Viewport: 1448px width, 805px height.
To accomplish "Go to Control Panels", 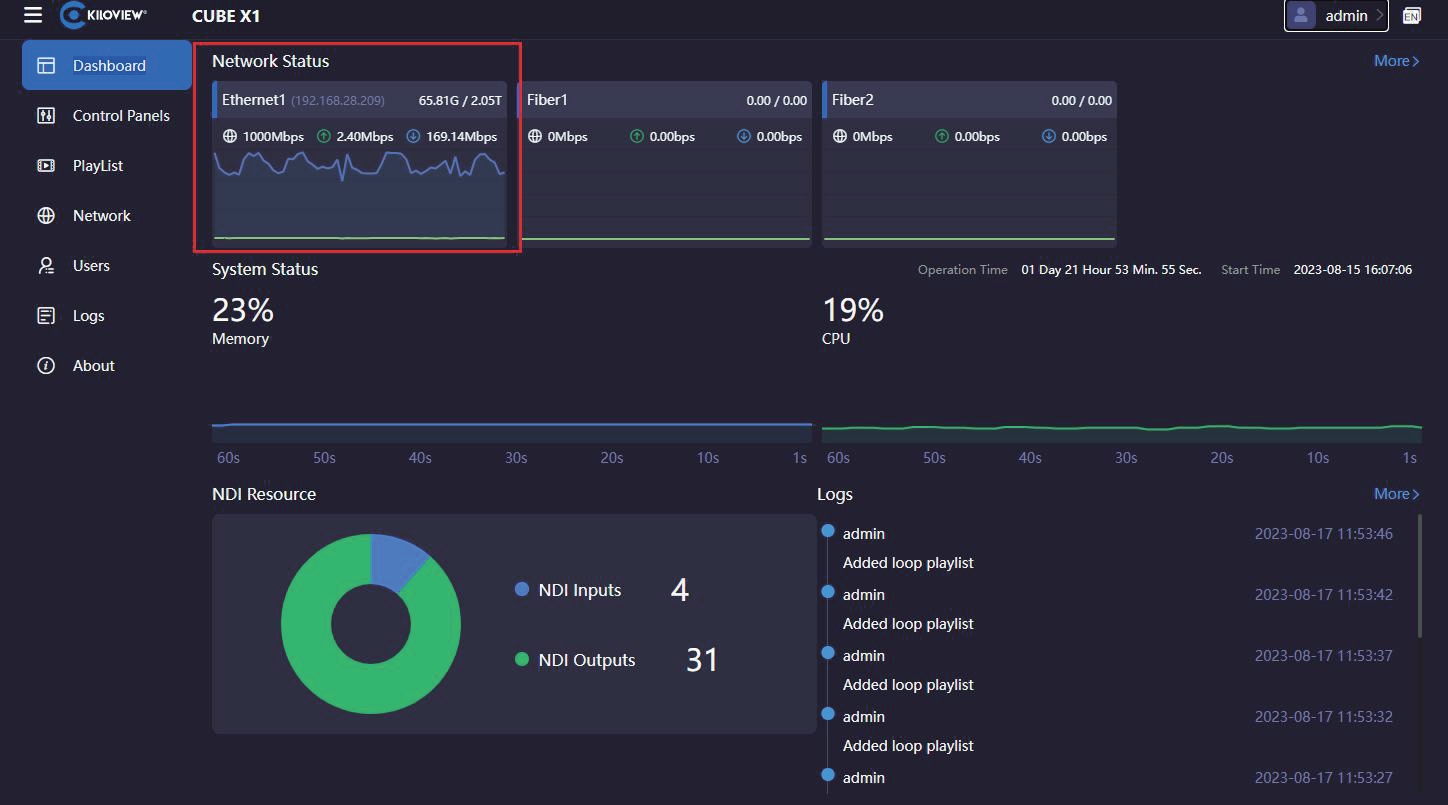I will 107,116.
